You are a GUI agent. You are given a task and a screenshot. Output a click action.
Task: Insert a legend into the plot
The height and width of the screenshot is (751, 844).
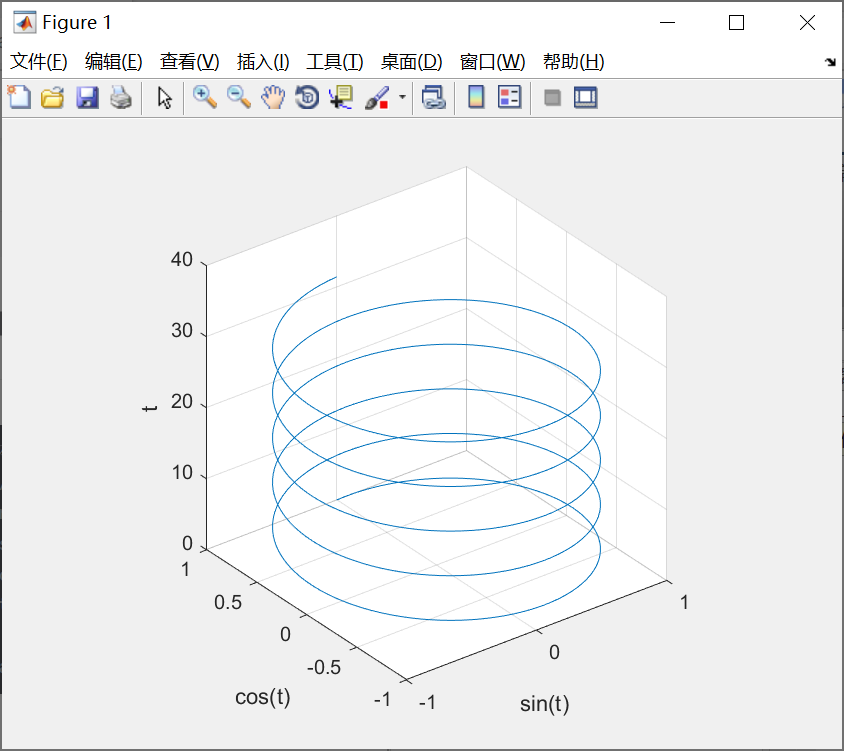510,97
